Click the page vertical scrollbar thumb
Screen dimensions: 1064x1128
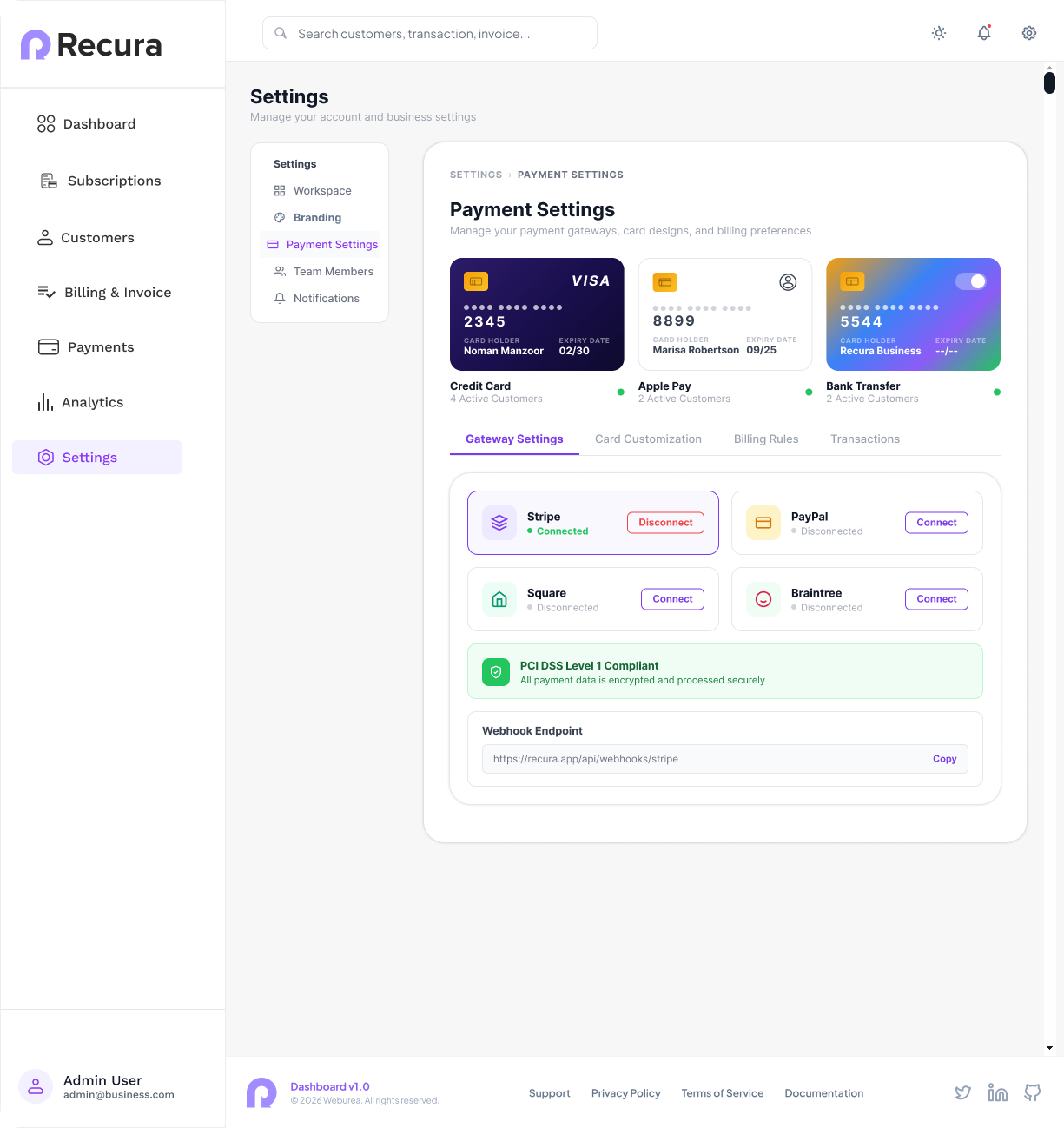1049,83
